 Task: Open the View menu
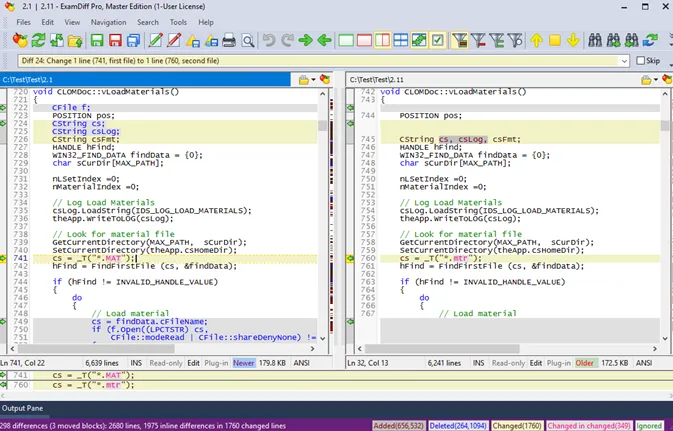pos(72,22)
